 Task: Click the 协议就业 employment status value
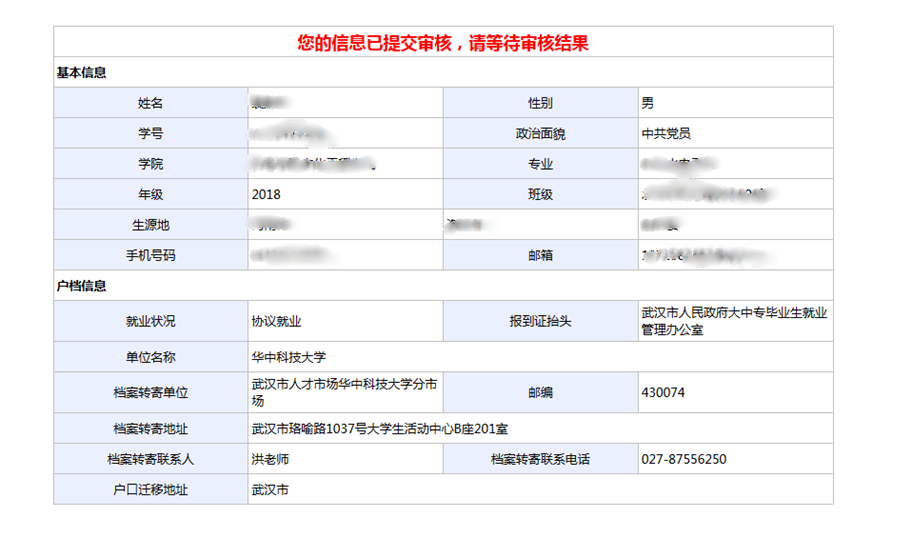276,321
